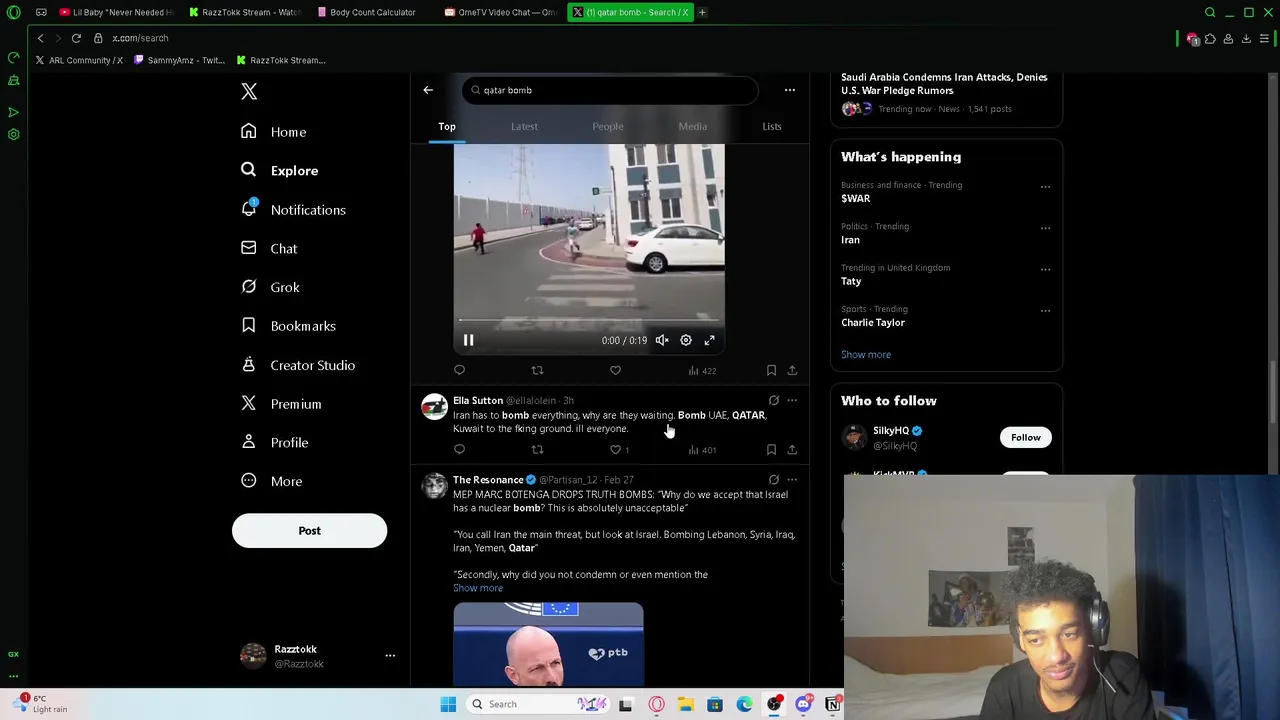Viewport: 1280px width, 720px height.
Task: Open search options three-dot menu
Action: point(790,90)
